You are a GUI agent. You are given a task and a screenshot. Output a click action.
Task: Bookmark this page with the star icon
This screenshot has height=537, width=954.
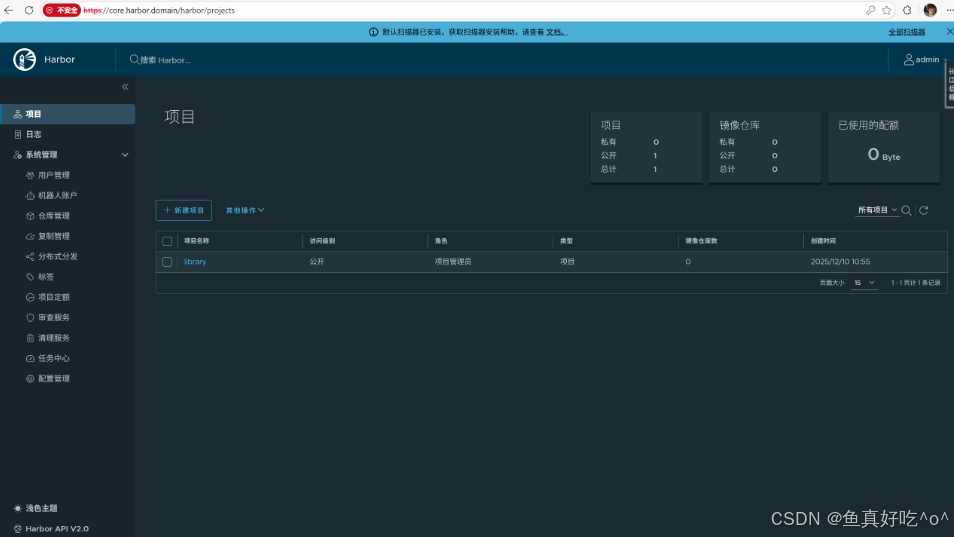pyautogui.click(x=887, y=10)
